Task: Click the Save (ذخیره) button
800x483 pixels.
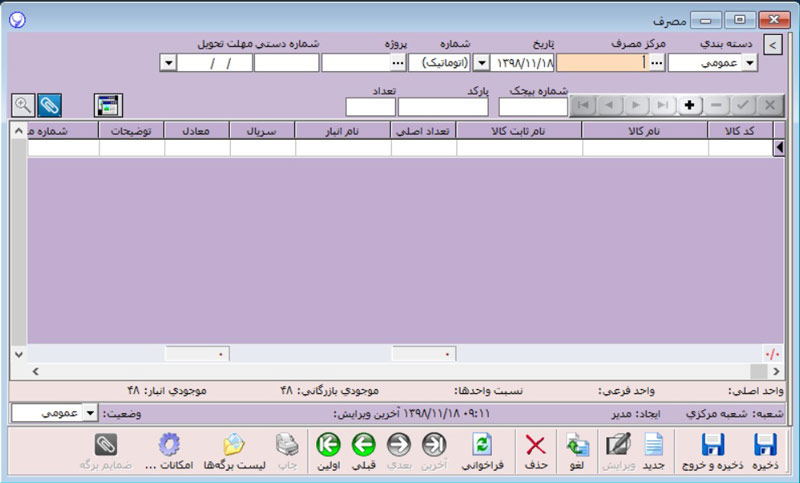Action: (765, 451)
